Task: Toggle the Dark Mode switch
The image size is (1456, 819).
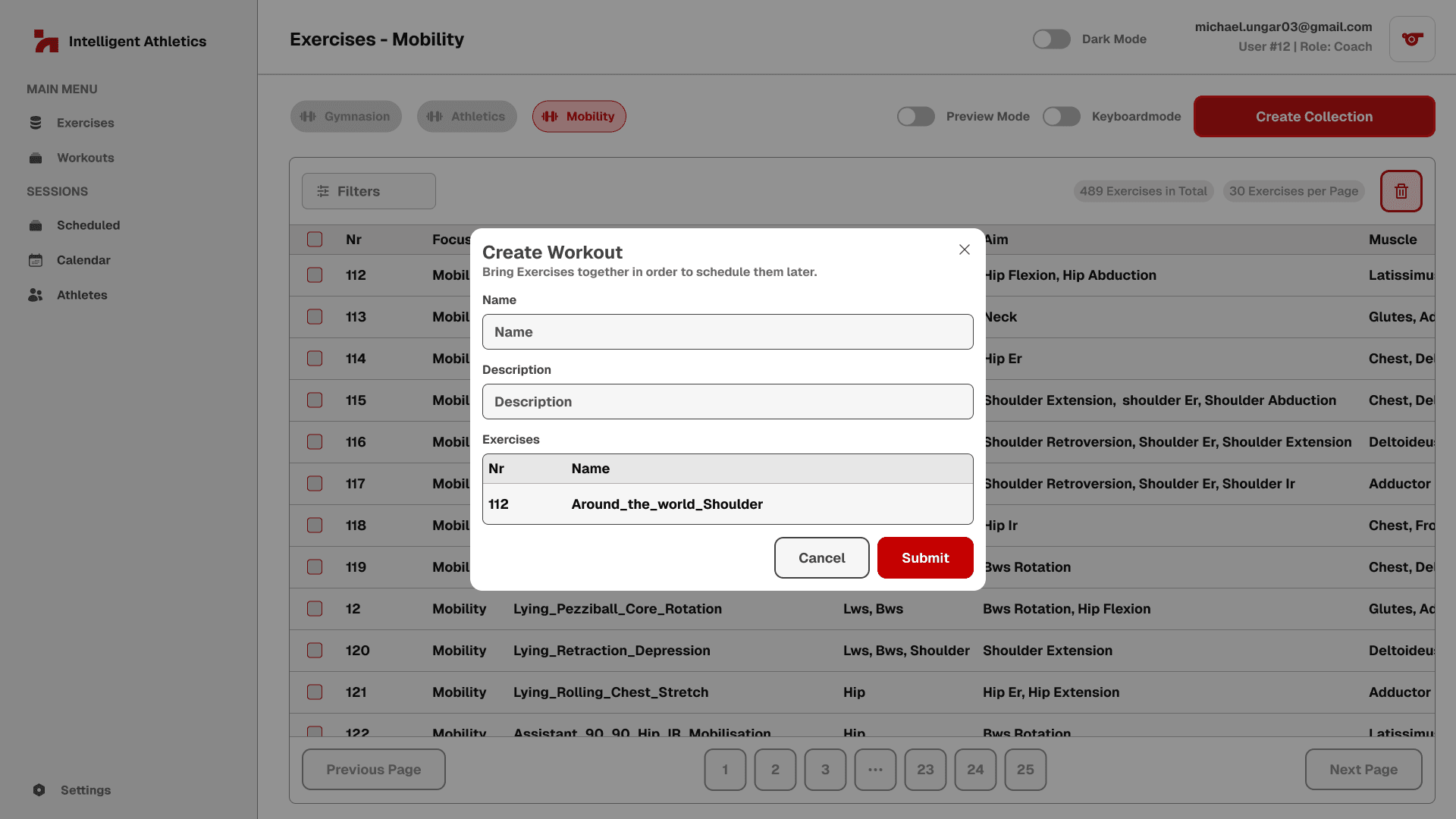Action: (x=1051, y=39)
